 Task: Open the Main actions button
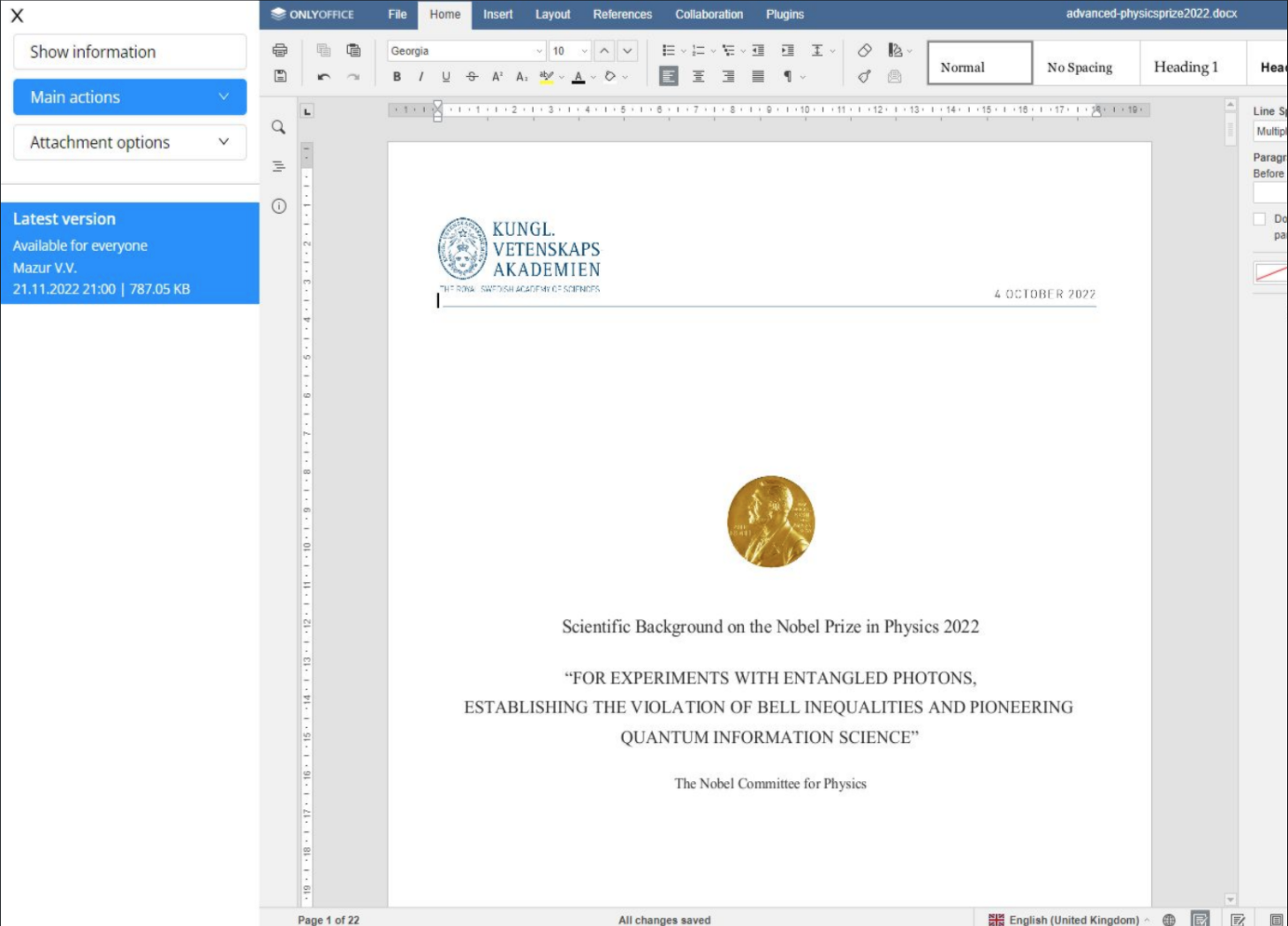click(130, 97)
